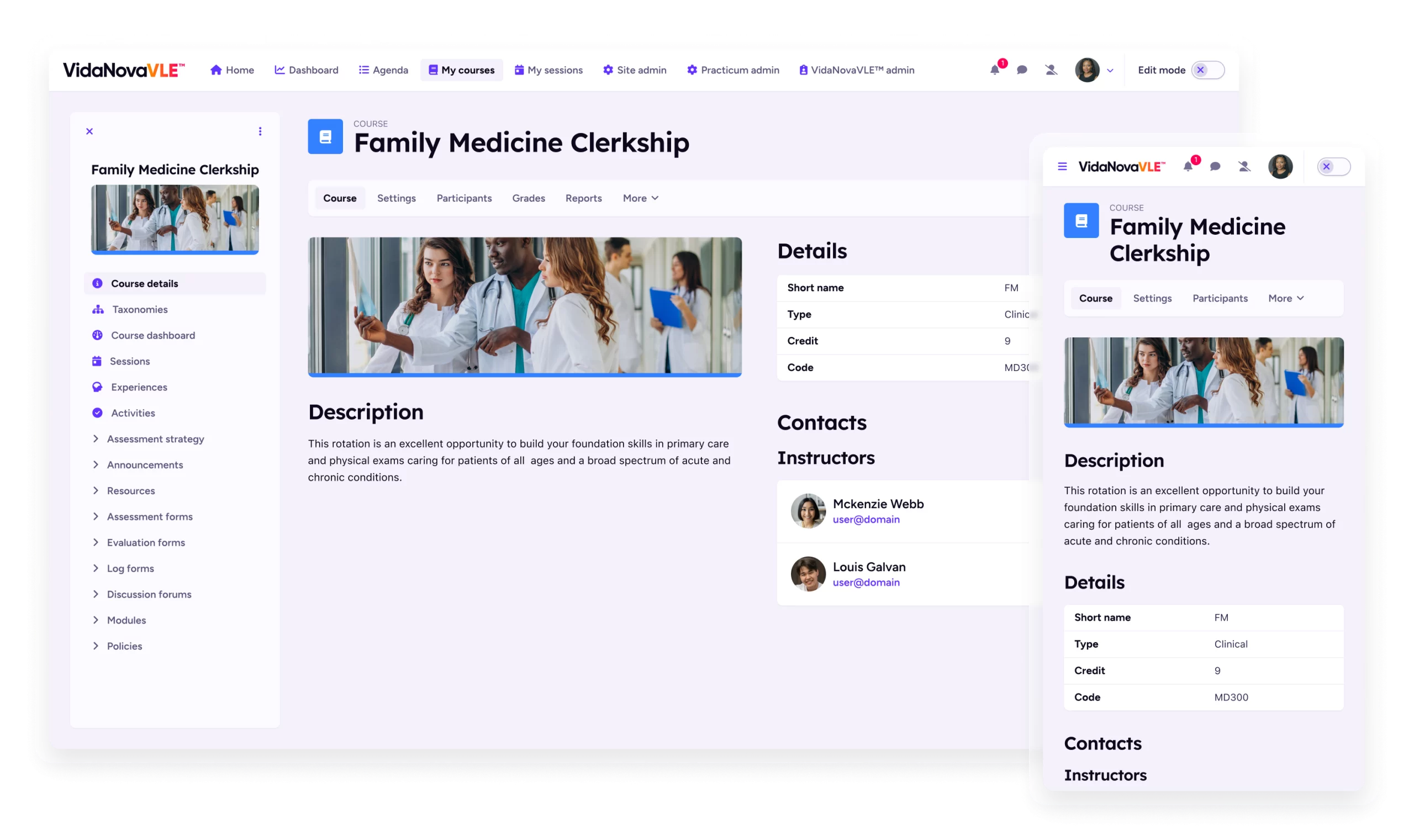
Task: Close the course sidebar with the X icon
Action: (x=89, y=131)
